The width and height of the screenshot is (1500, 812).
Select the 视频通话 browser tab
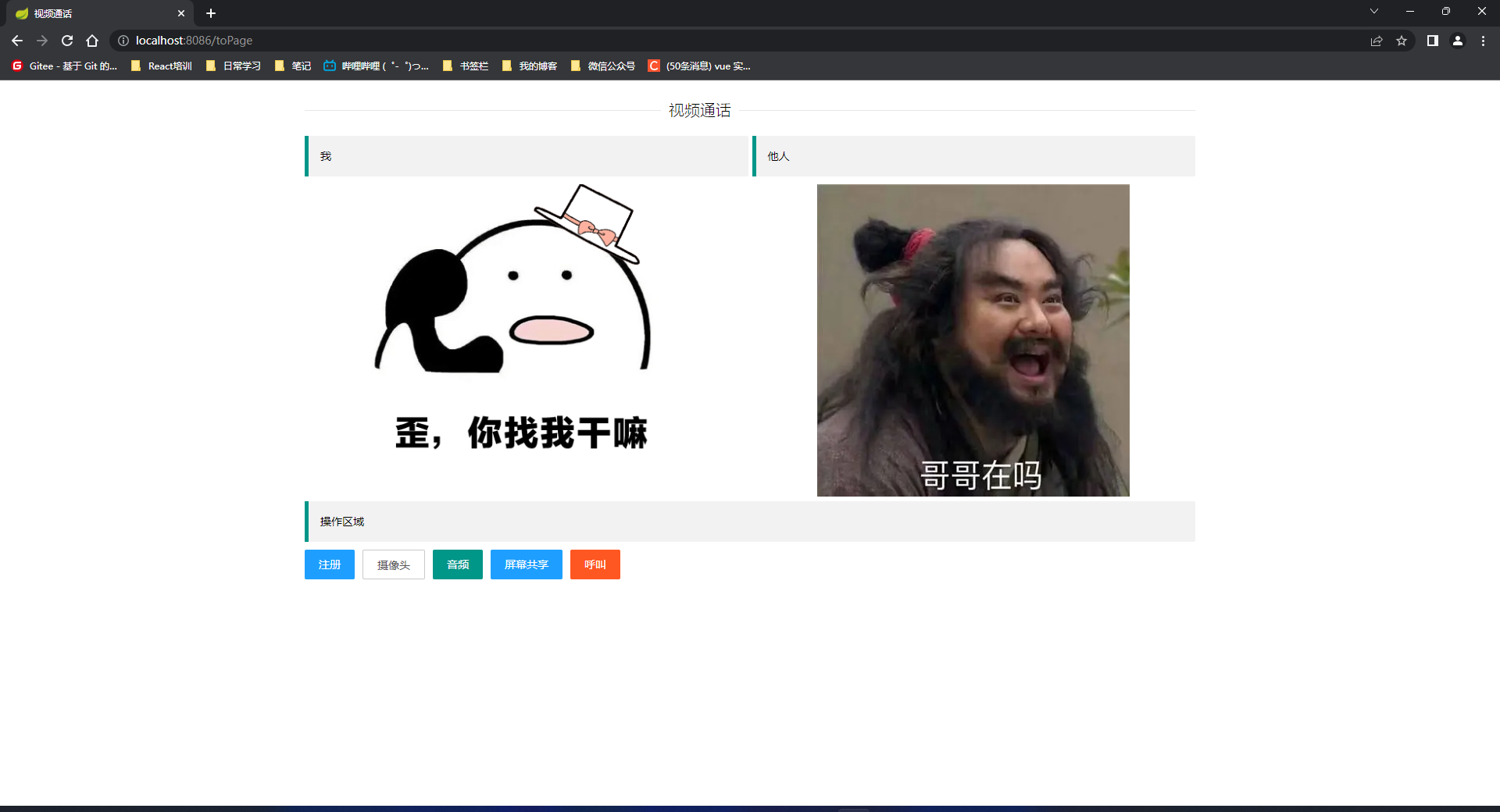[100, 13]
